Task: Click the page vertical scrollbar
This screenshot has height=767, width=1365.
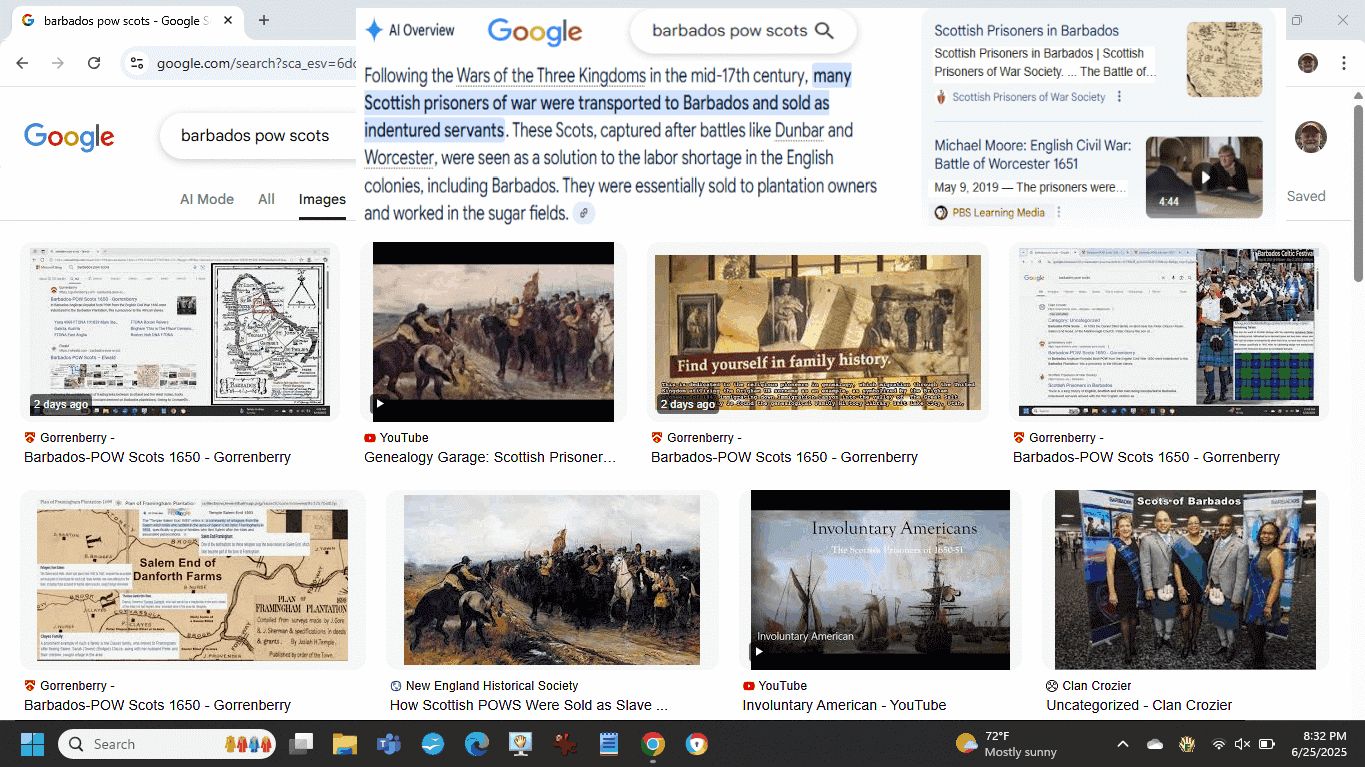Action: click(x=1357, y=190)
